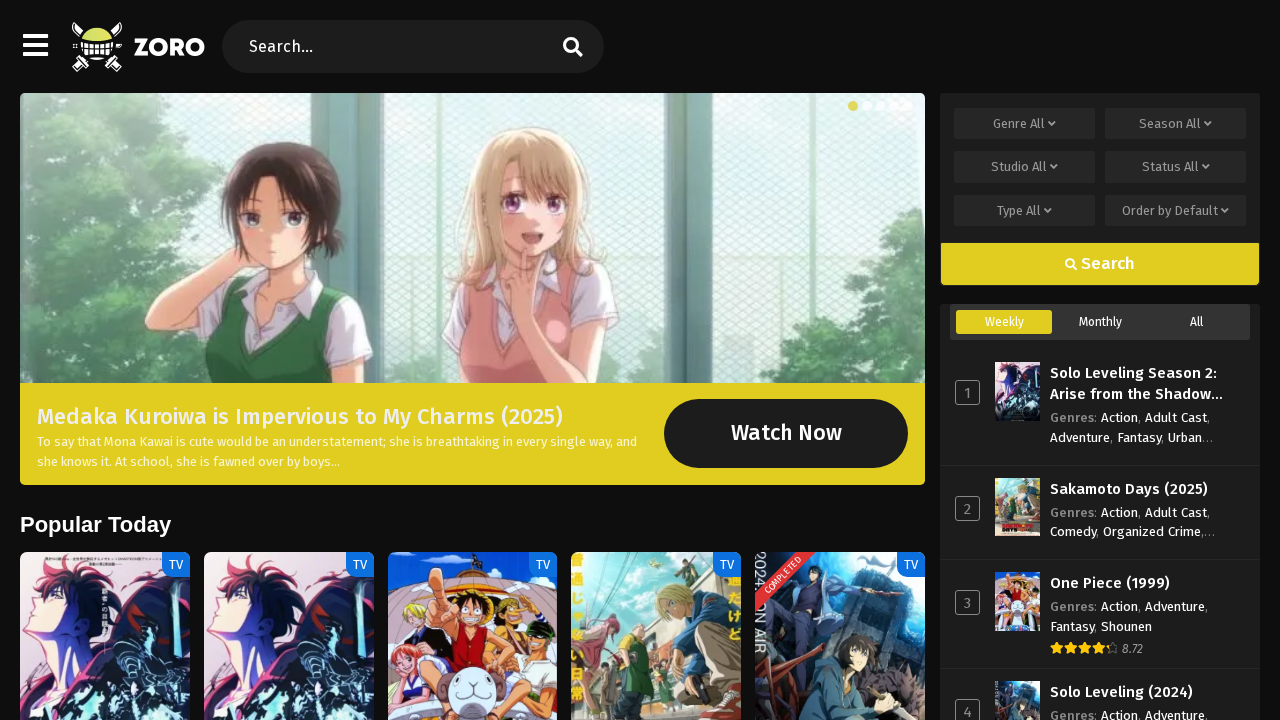
Task: Click the rank 4 number badge
Action: click(967, 711)
